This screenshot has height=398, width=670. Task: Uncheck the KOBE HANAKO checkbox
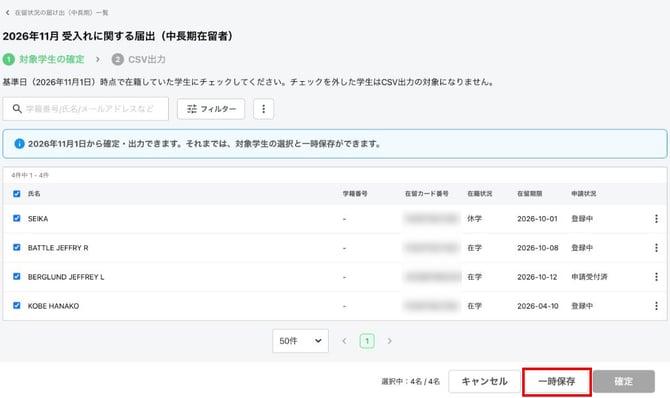pyautogui.click(x=17, y=306)
